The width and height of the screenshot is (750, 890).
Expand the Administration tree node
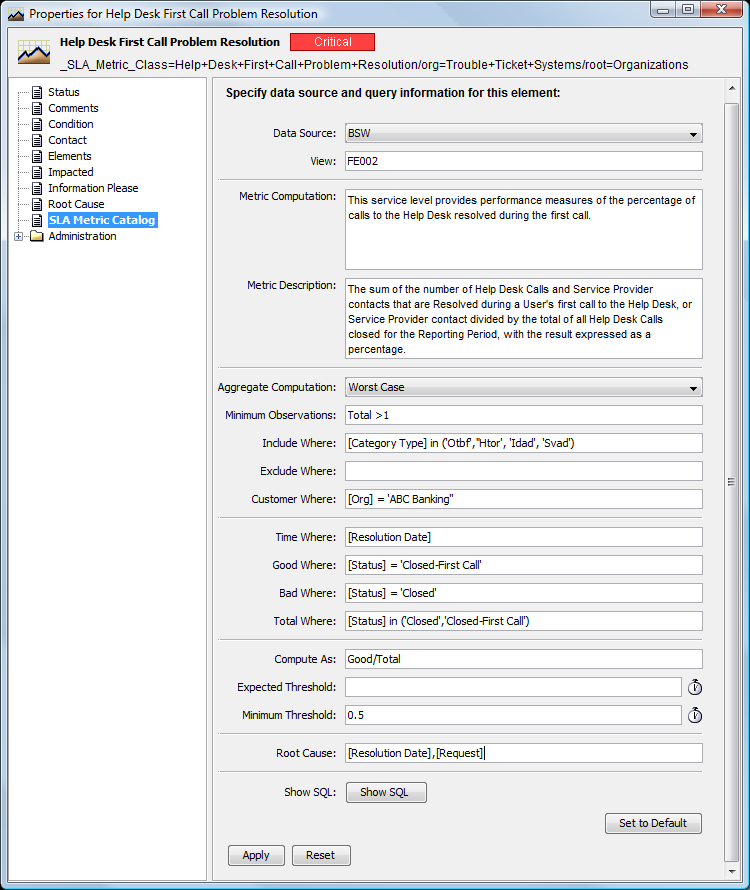[18, 236]
